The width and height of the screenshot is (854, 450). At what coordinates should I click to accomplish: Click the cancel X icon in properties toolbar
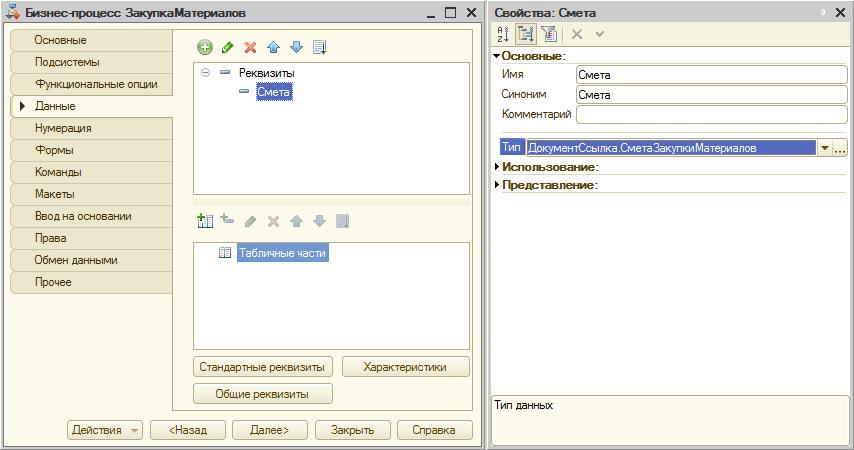pos(577,34)
